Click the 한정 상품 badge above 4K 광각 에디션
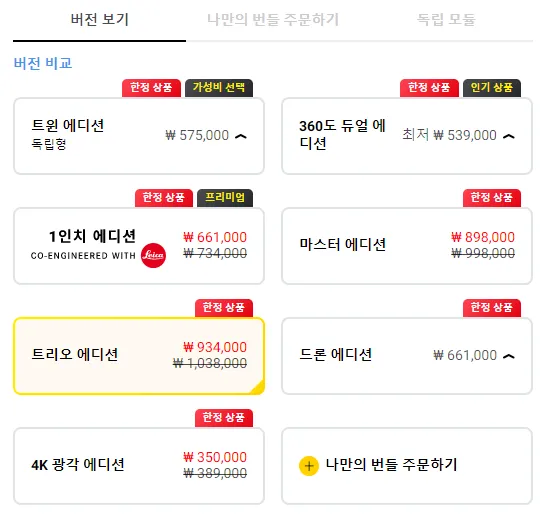545x514 pixels. (223, 418)
